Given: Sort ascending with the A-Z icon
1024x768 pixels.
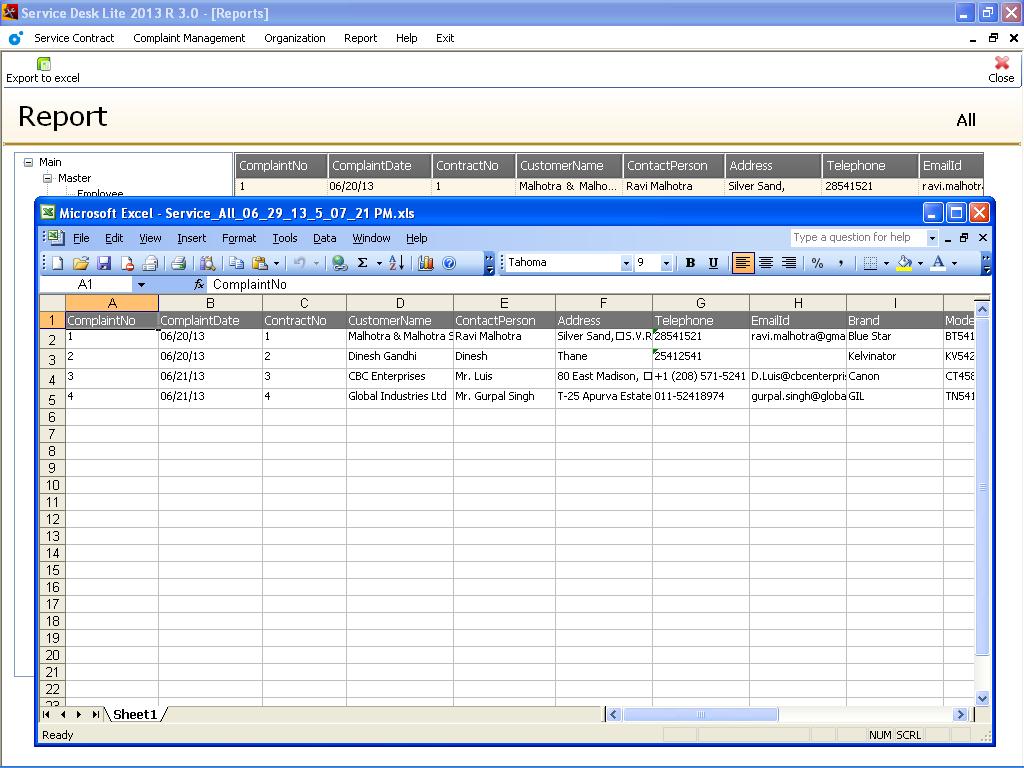Looking at the screenshot, I should pyautogui.click(x=396, y=263).
